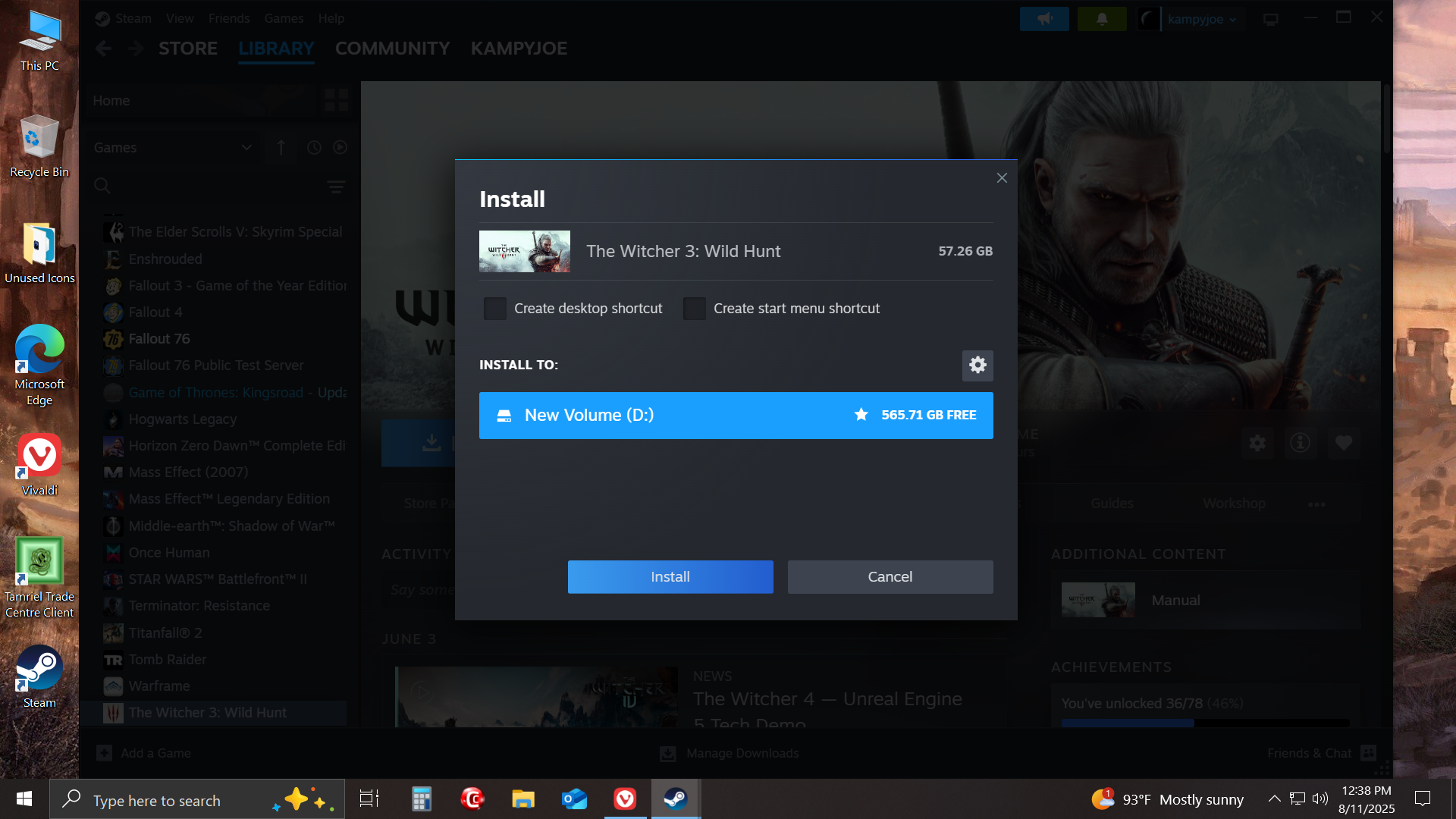Go to the LIBRARY tab
Image resolution: width=1456 pixels, height=819 pixels.
pos(276,49)
